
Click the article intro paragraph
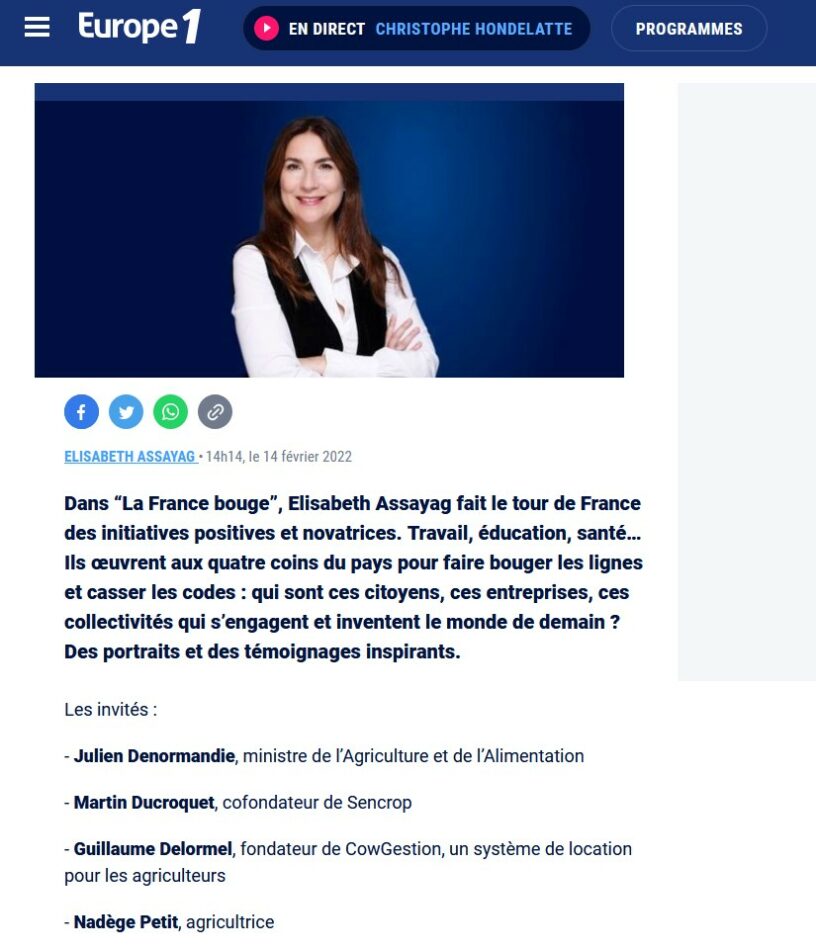(354, 577)
